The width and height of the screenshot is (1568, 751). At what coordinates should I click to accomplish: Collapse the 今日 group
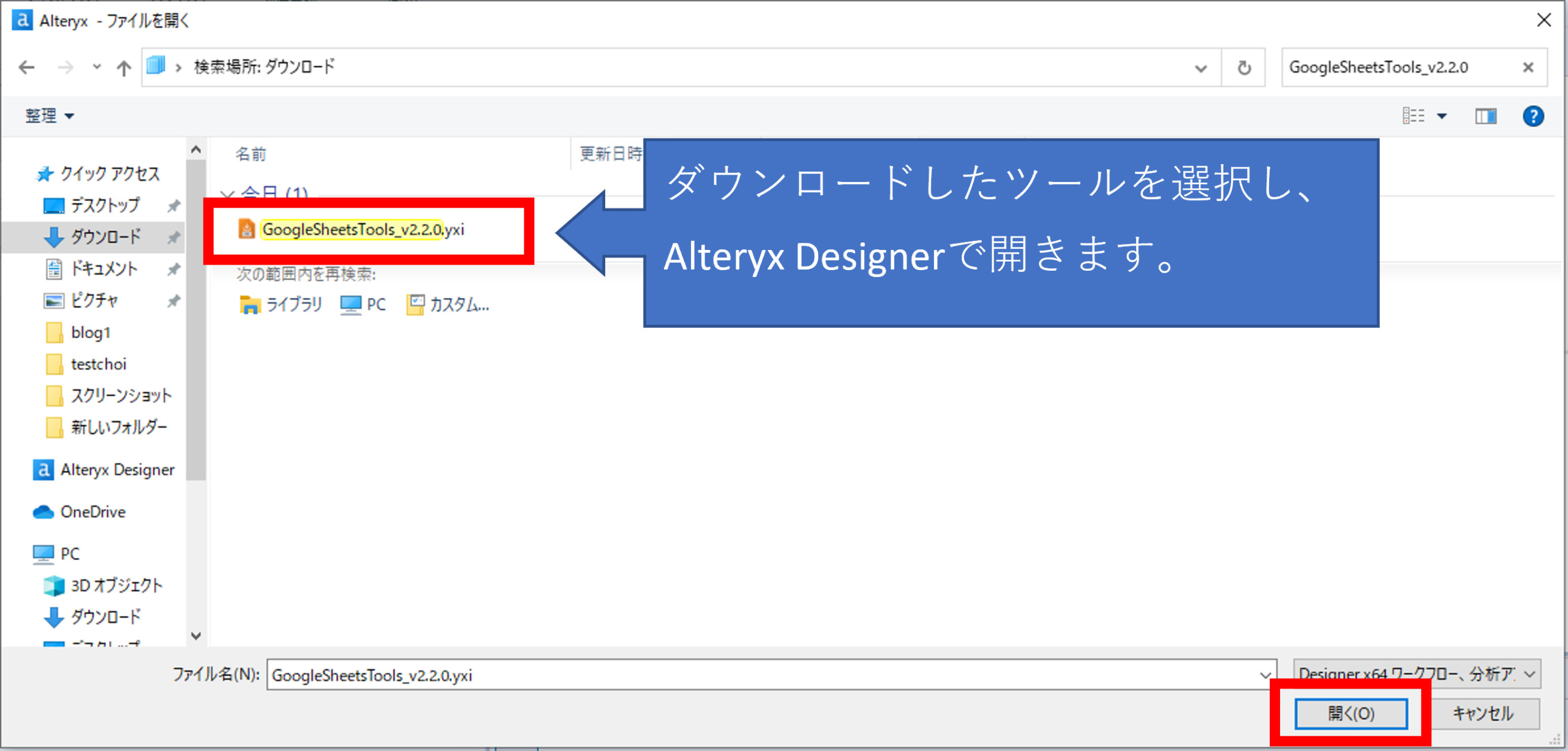227,194
